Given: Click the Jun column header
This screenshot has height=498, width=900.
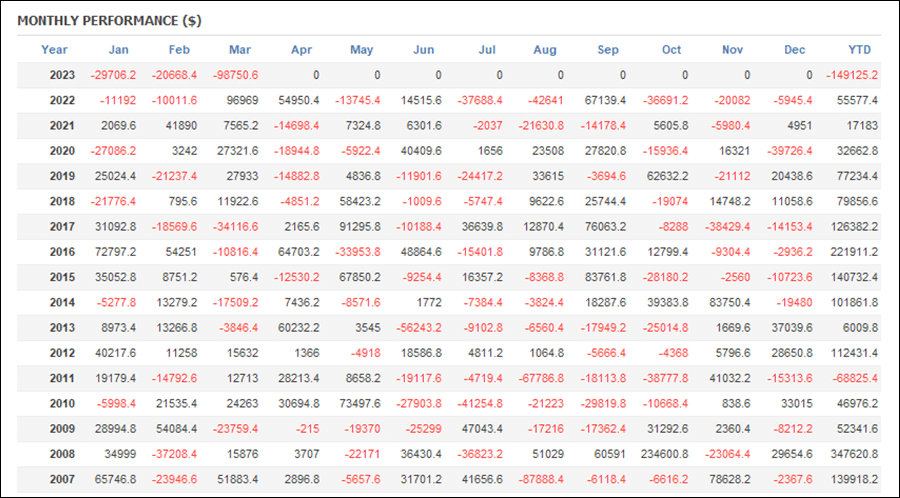Looking at the screenshot, I should coord(424,50).
